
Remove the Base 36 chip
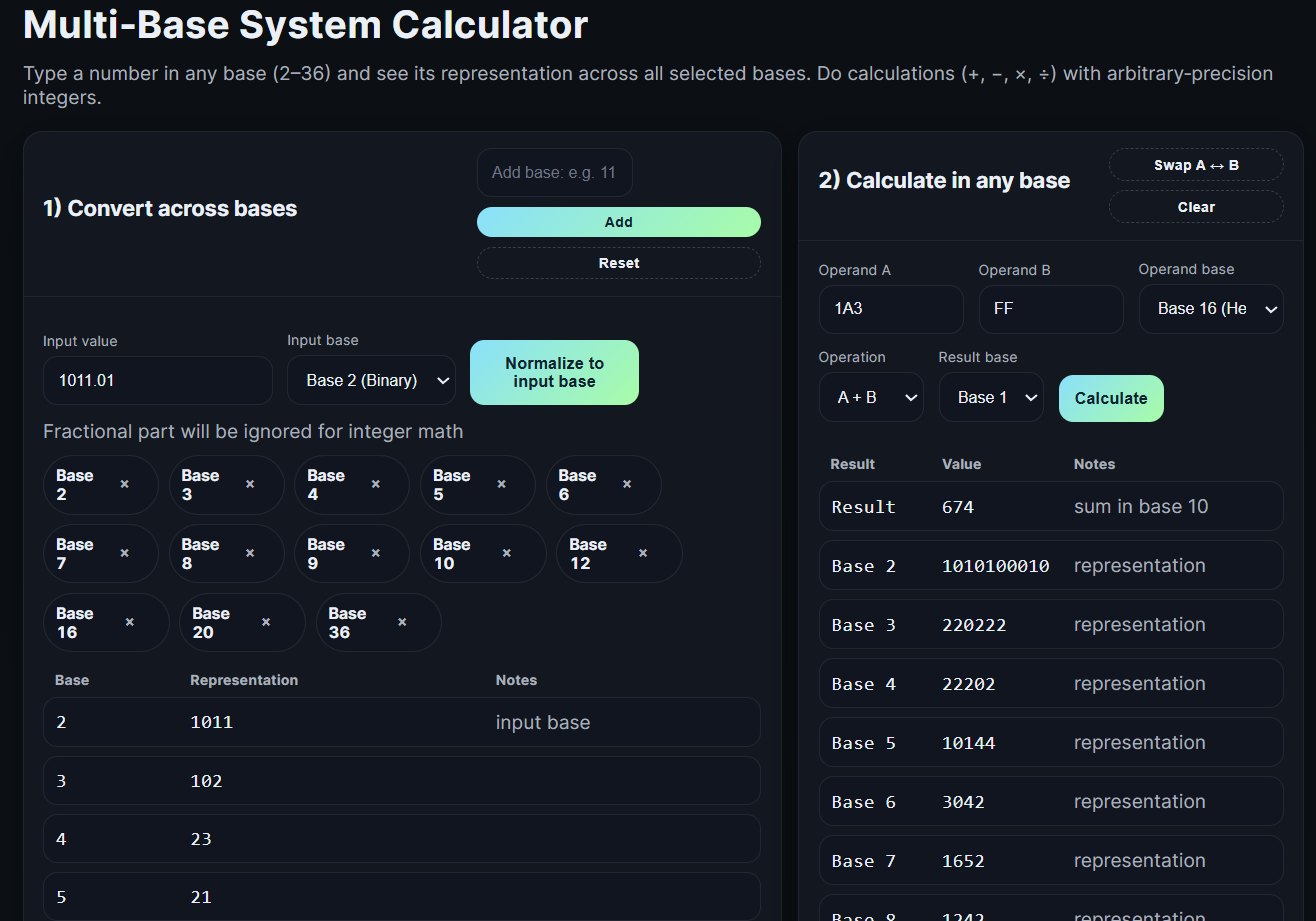click(403, 622)
